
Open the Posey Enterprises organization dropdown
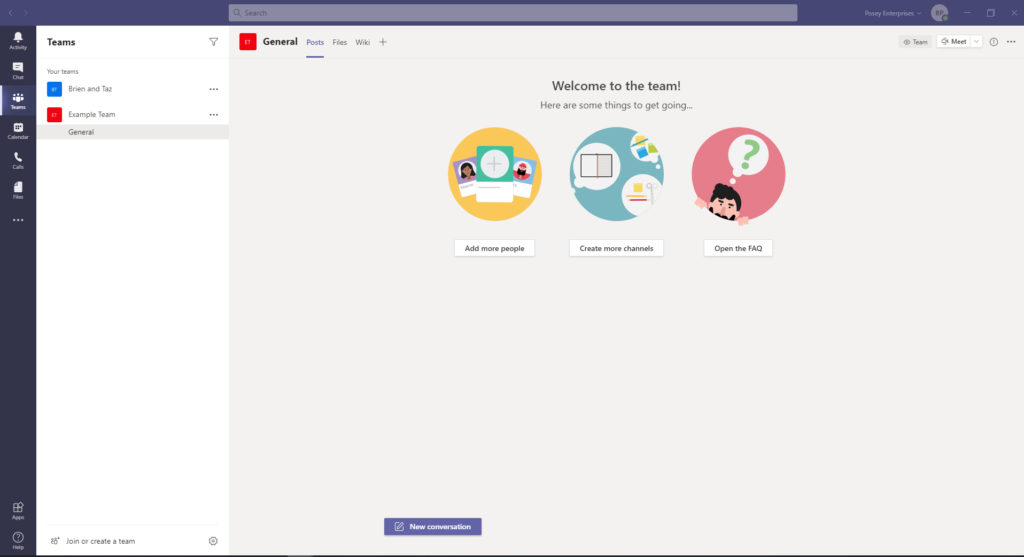pyautogui.click(x=892, y=13)
